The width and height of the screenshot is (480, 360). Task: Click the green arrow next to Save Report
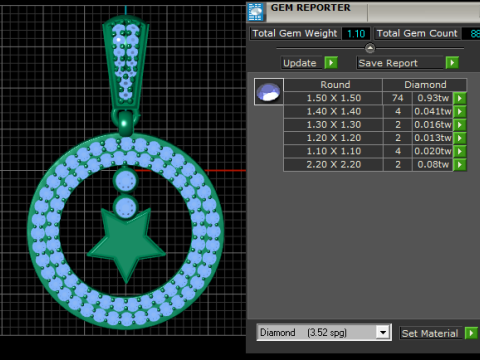pyautogui.click(x=452, y=63)
